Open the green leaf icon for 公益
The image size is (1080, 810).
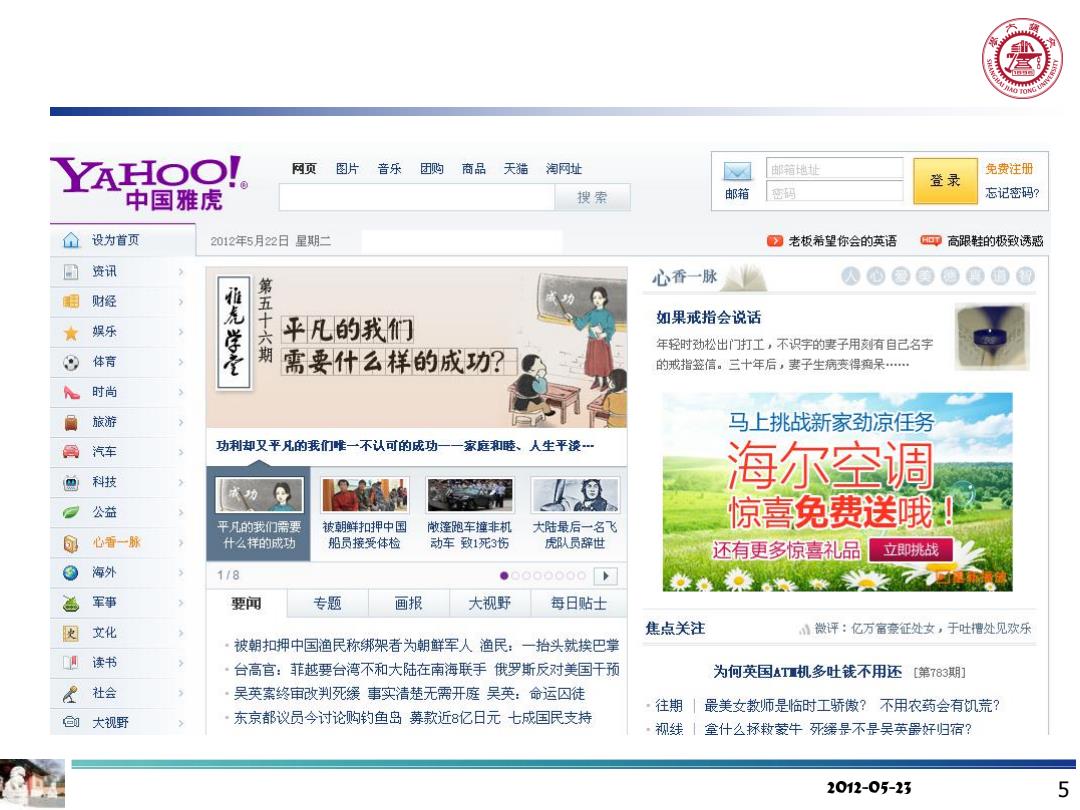click(71, 512)
